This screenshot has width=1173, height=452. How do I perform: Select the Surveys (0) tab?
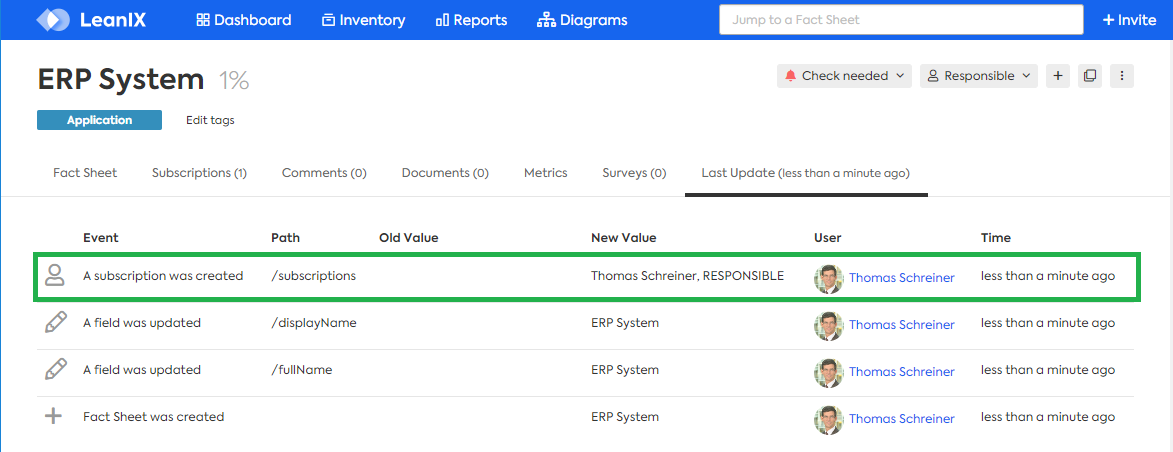click(x=634, y=173)
